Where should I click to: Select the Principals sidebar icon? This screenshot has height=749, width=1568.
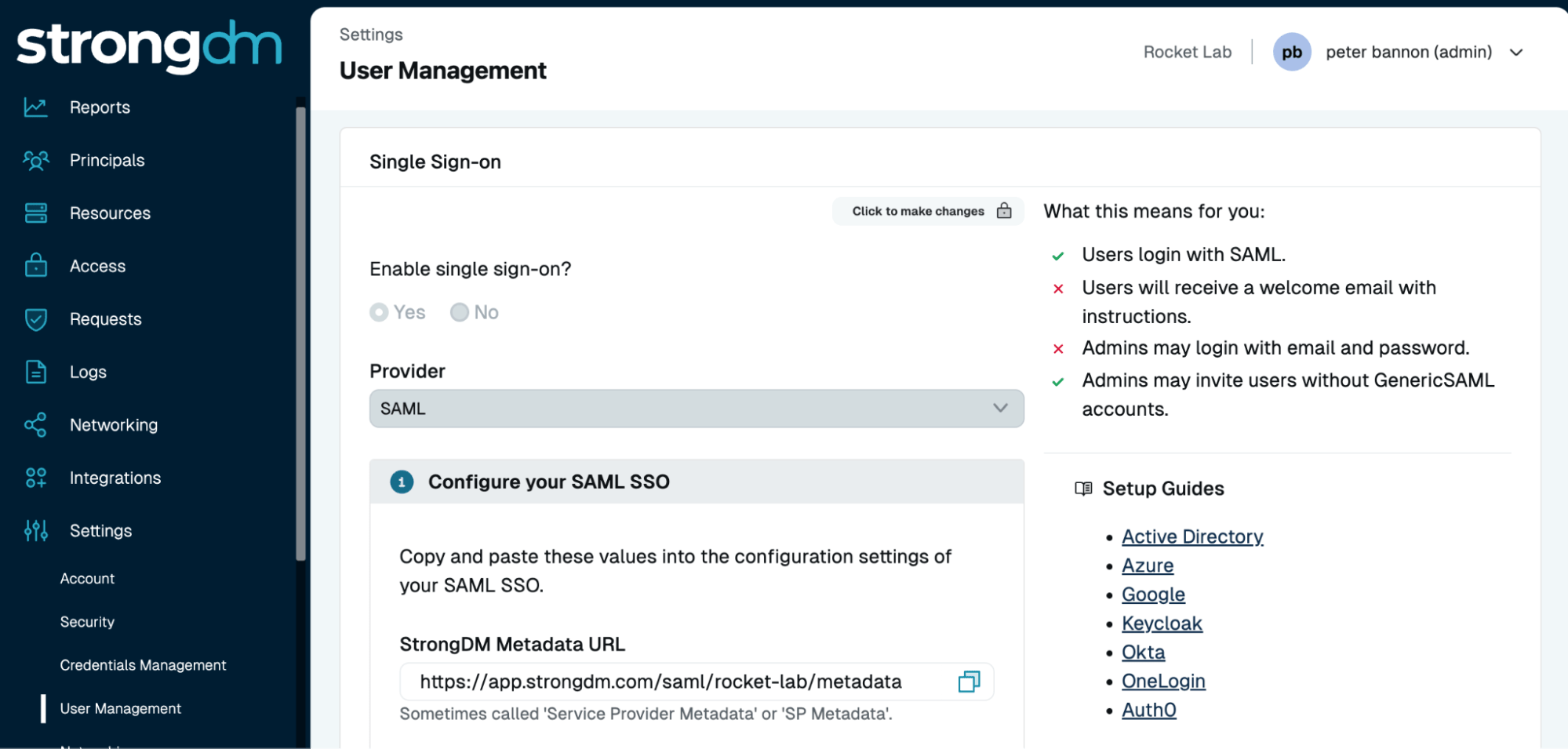click(35, 160)
